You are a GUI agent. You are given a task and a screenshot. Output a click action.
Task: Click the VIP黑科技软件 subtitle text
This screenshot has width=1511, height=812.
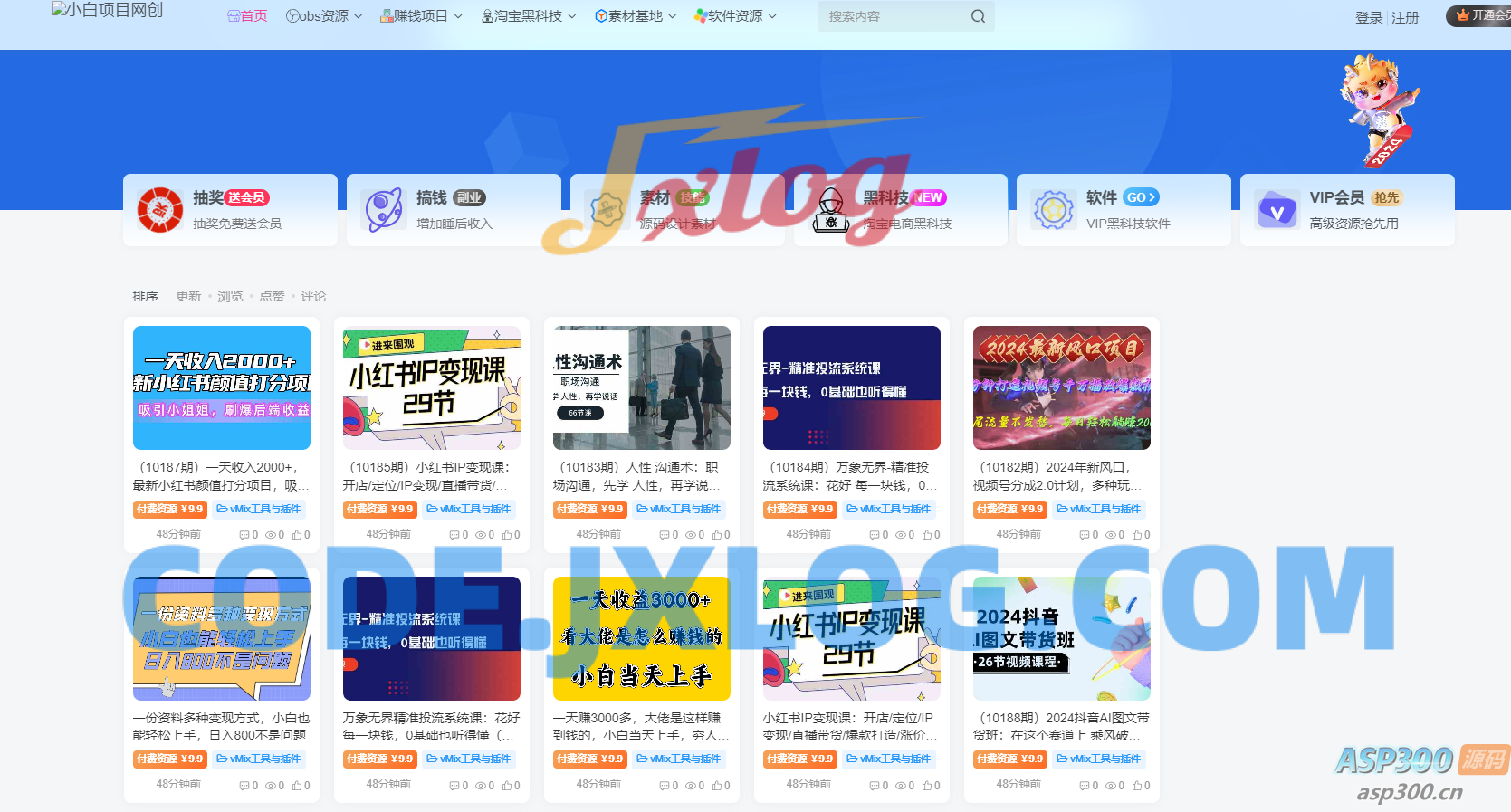(x=1128, y=224)
